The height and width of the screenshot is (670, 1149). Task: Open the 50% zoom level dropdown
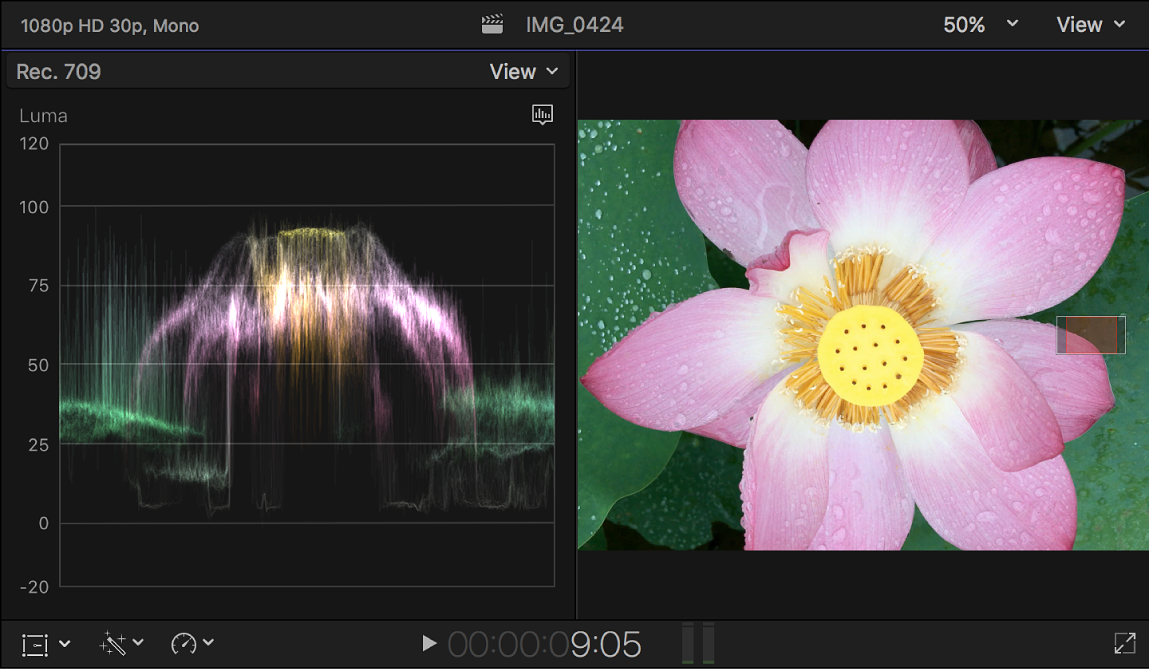(x=978, y=24)
